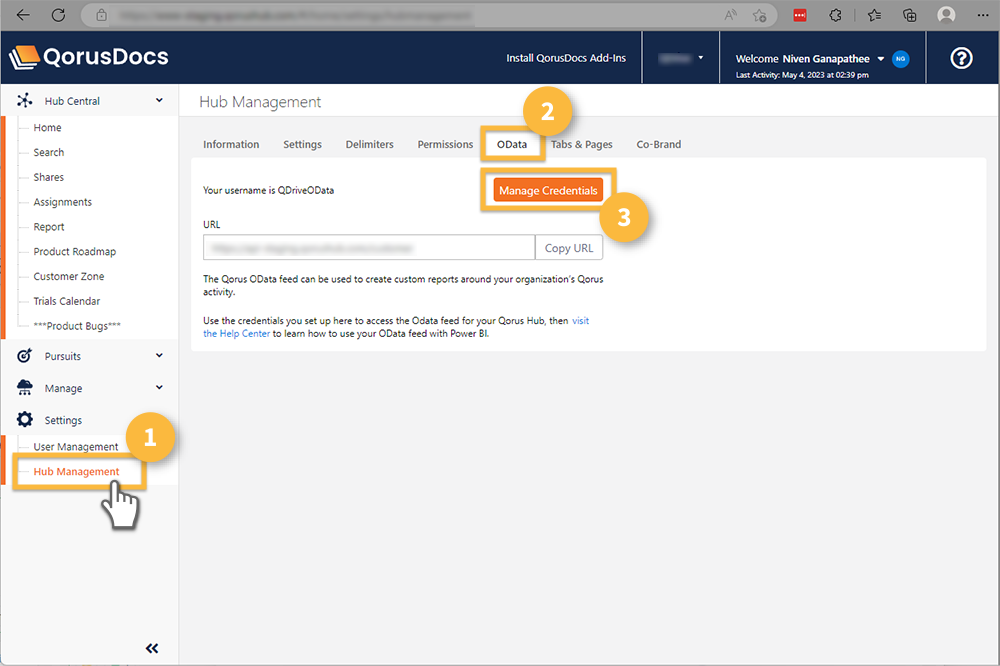The image size is (1000, 666).
Task: Open Trials Calendar in the sidebar
Action: tap(66, 301)
